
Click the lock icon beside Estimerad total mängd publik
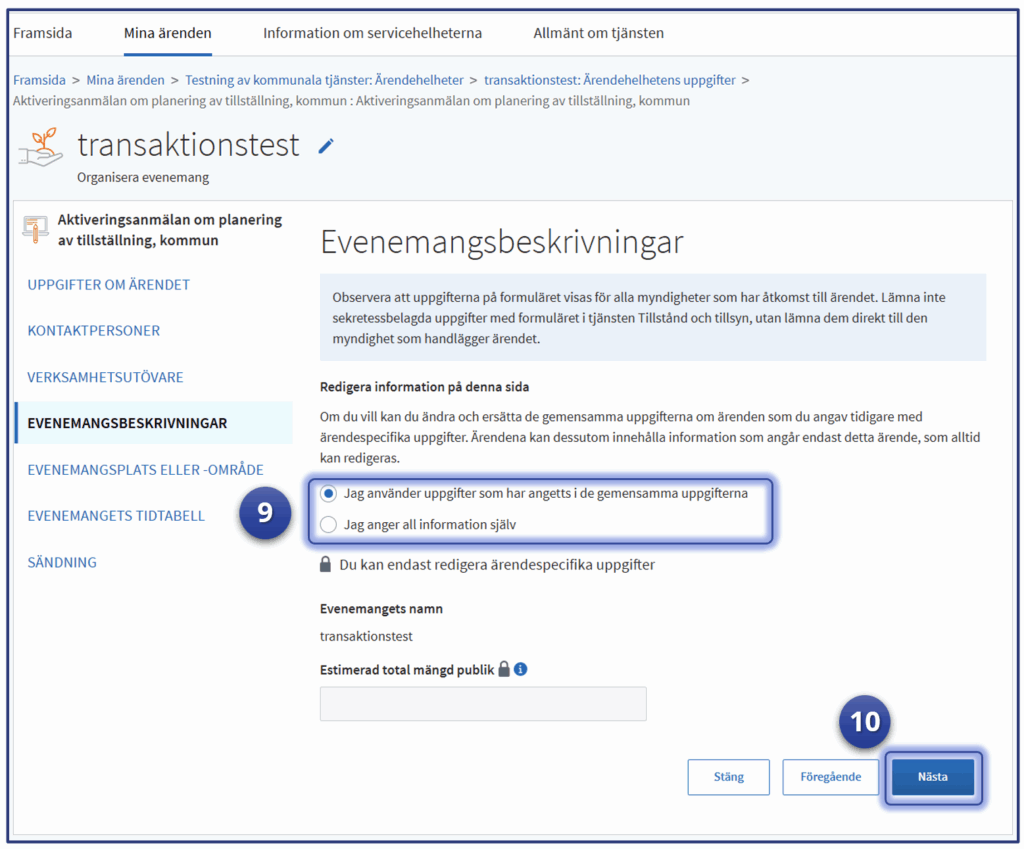point(504,669)
